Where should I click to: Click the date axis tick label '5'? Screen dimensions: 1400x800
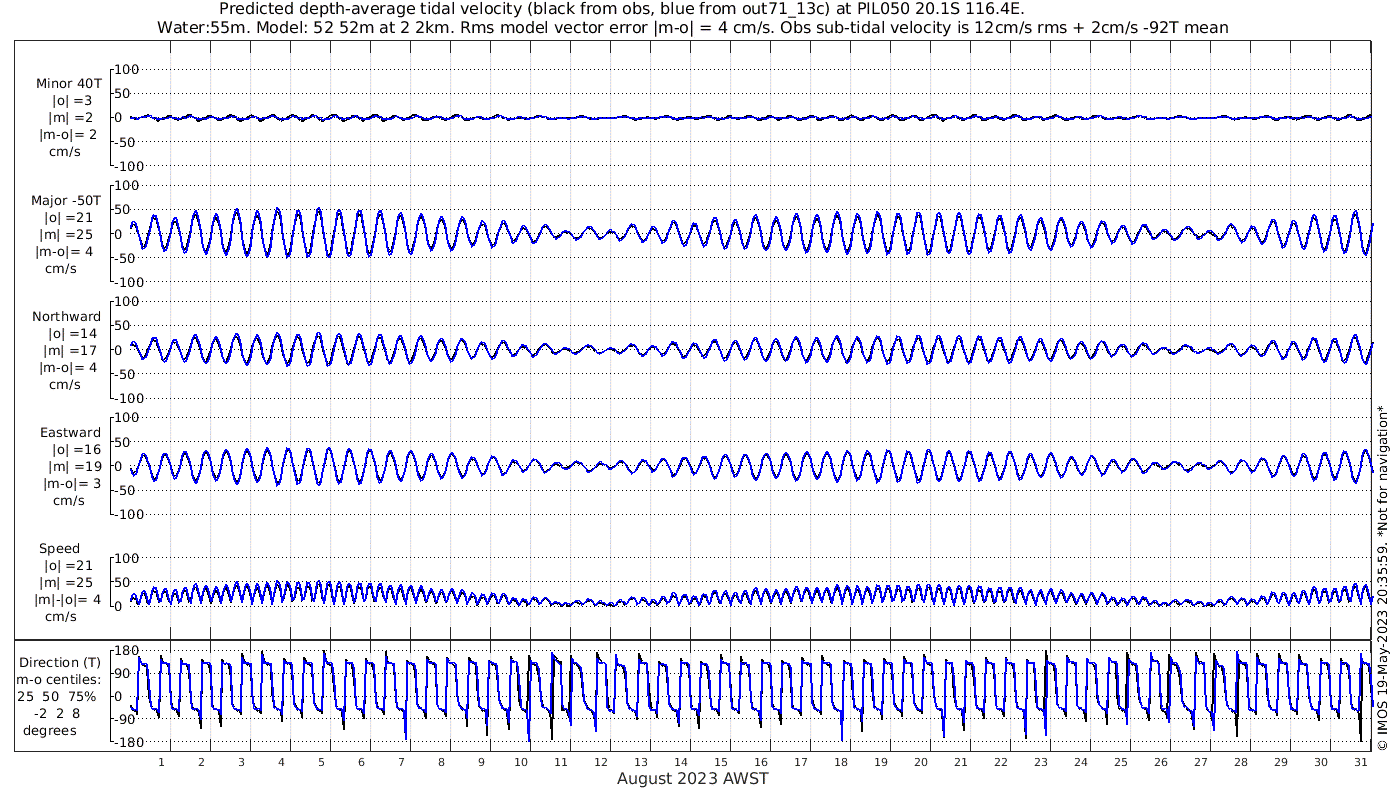point(321,762)
